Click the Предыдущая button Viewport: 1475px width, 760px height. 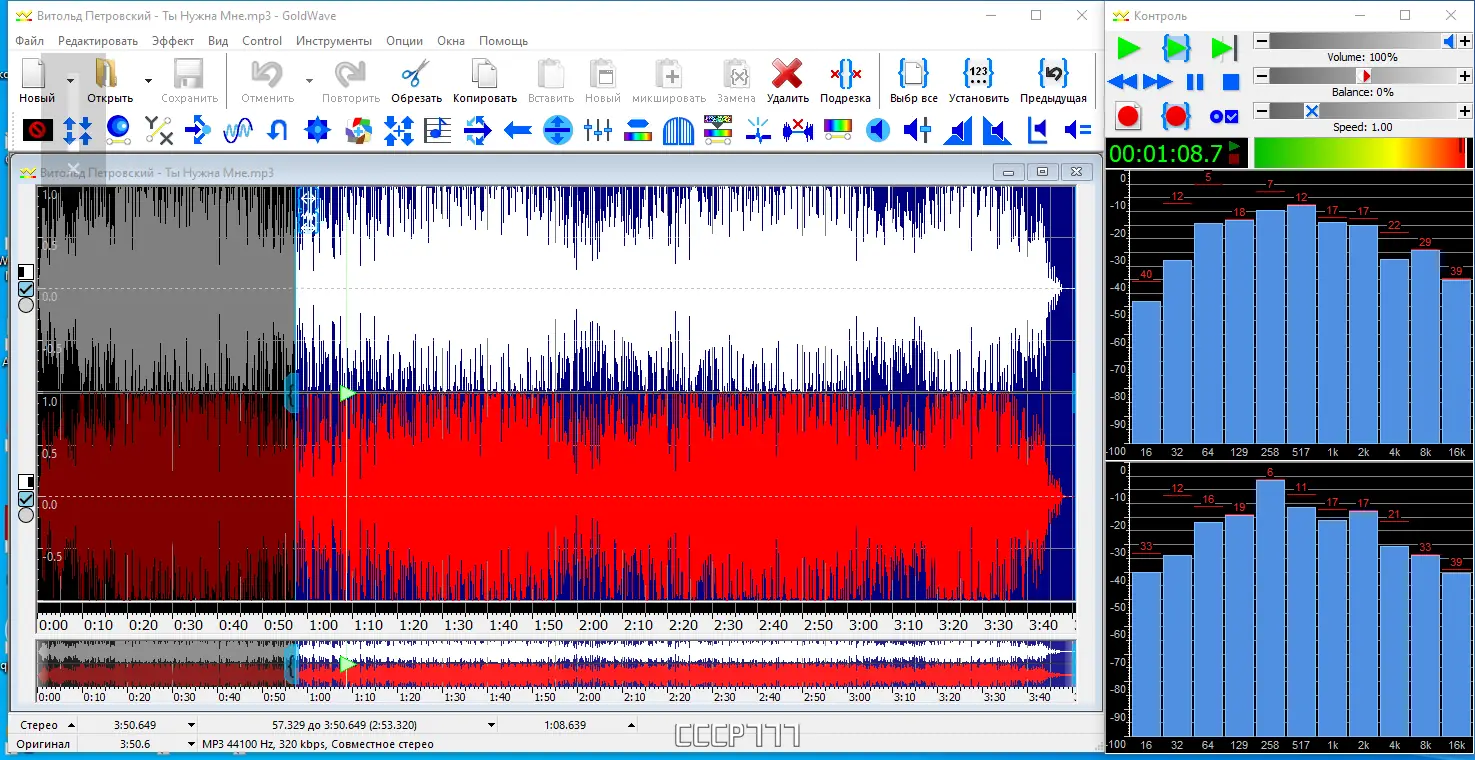pos(1053,81)
